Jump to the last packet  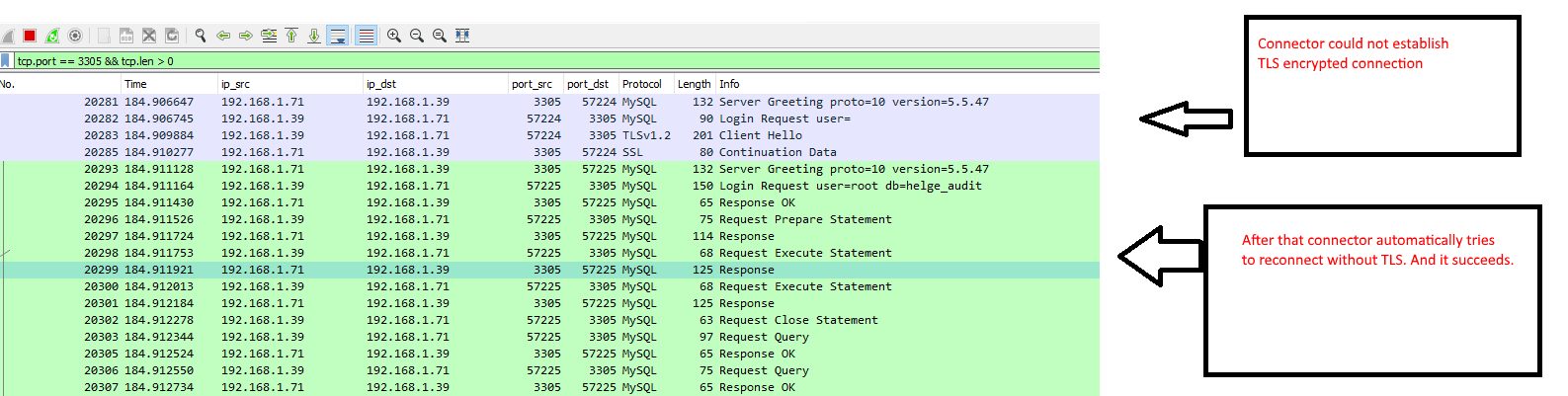tap(314, 36)
